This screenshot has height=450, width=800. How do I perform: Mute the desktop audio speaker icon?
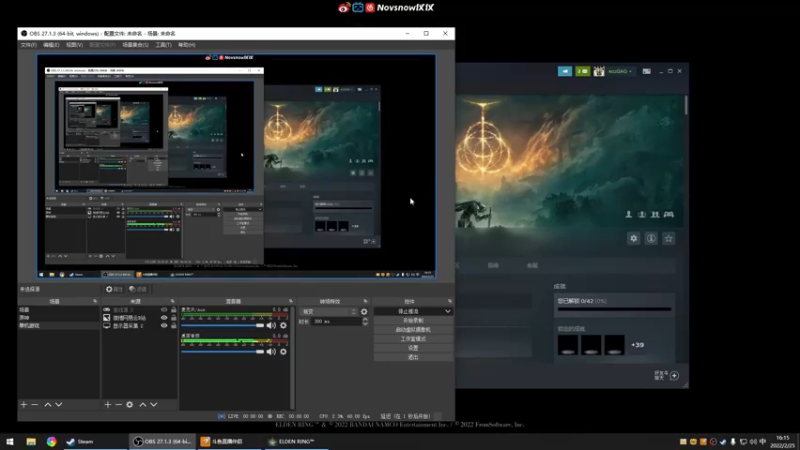point(271,352)
